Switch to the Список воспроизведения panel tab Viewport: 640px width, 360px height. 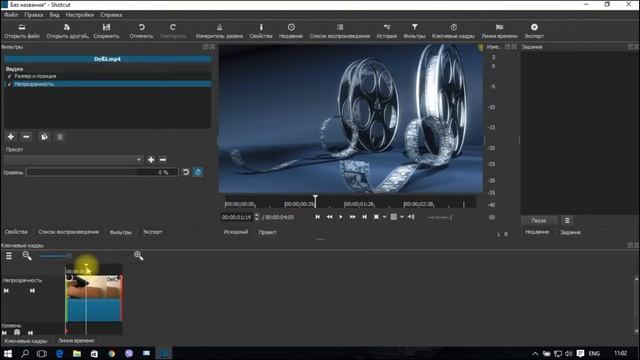(69, 232)
